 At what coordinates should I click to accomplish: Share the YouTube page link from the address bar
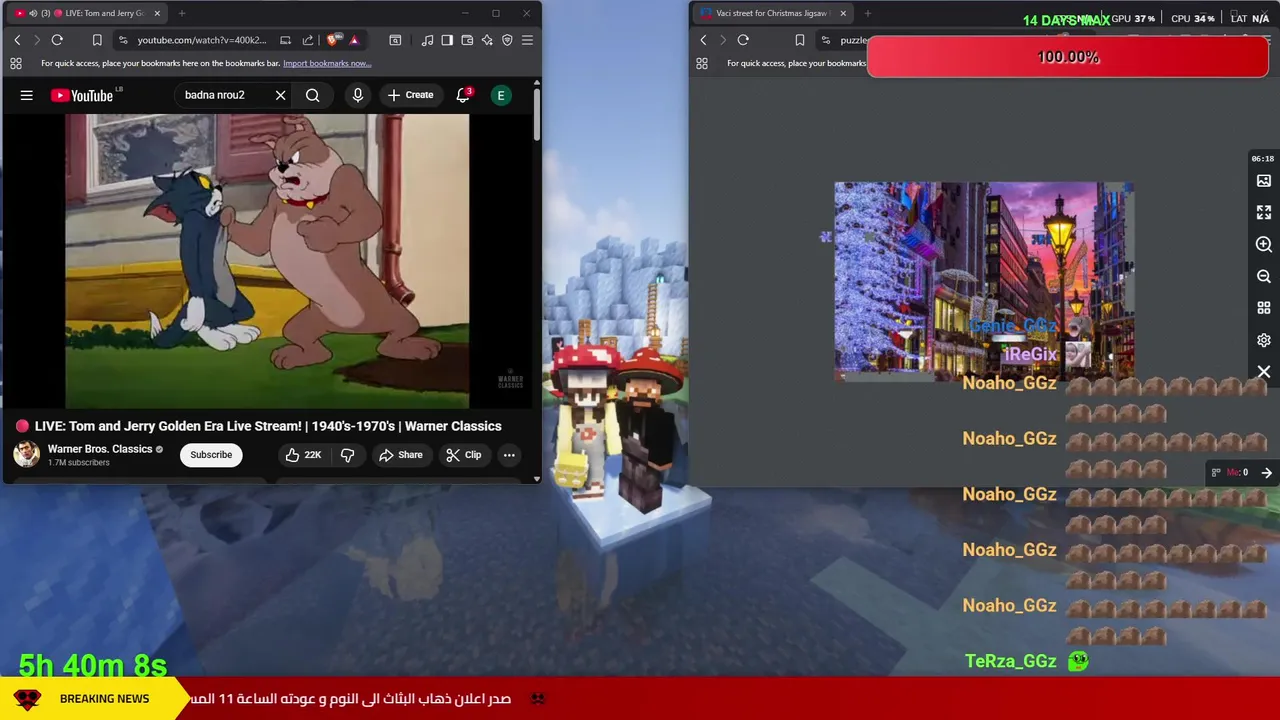(x=307, y=40)
